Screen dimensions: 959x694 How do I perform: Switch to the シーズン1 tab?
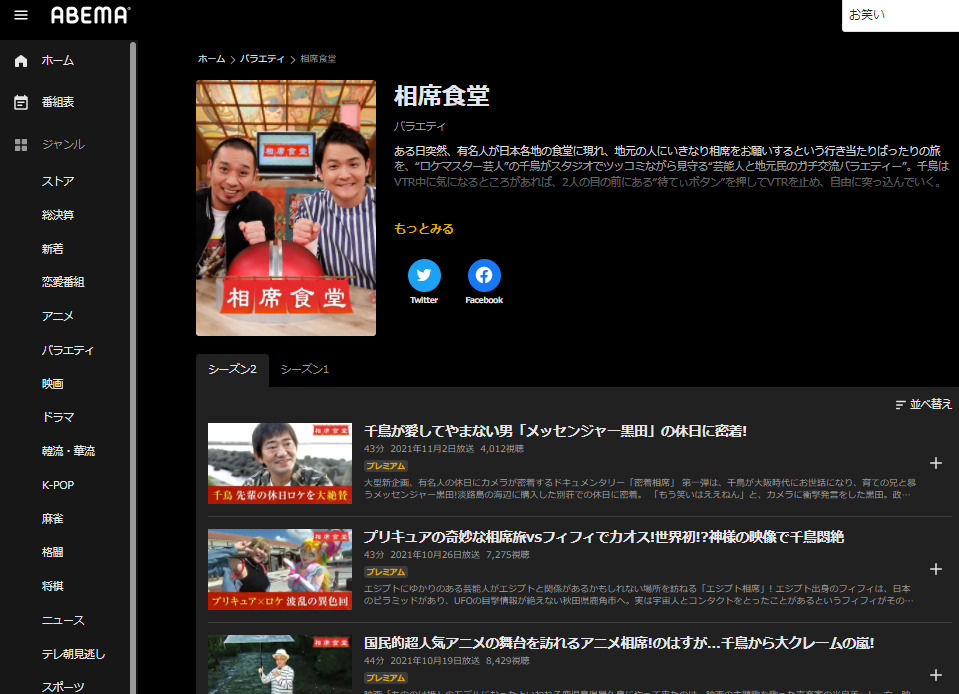(x=304, y=370)
